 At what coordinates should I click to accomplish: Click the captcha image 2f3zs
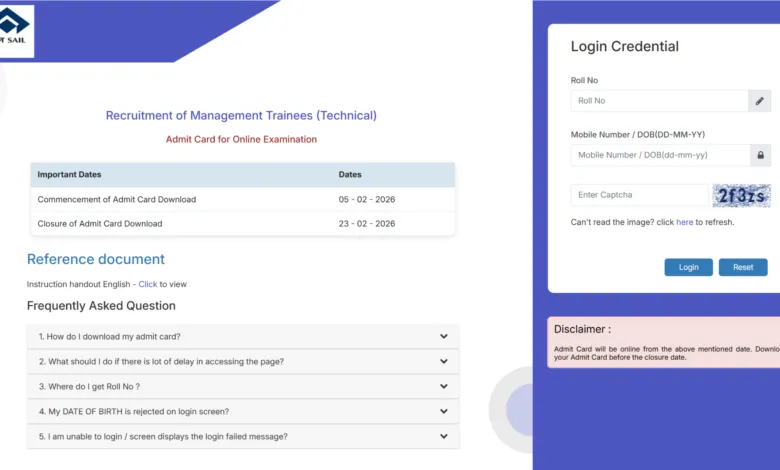[741, 195]
